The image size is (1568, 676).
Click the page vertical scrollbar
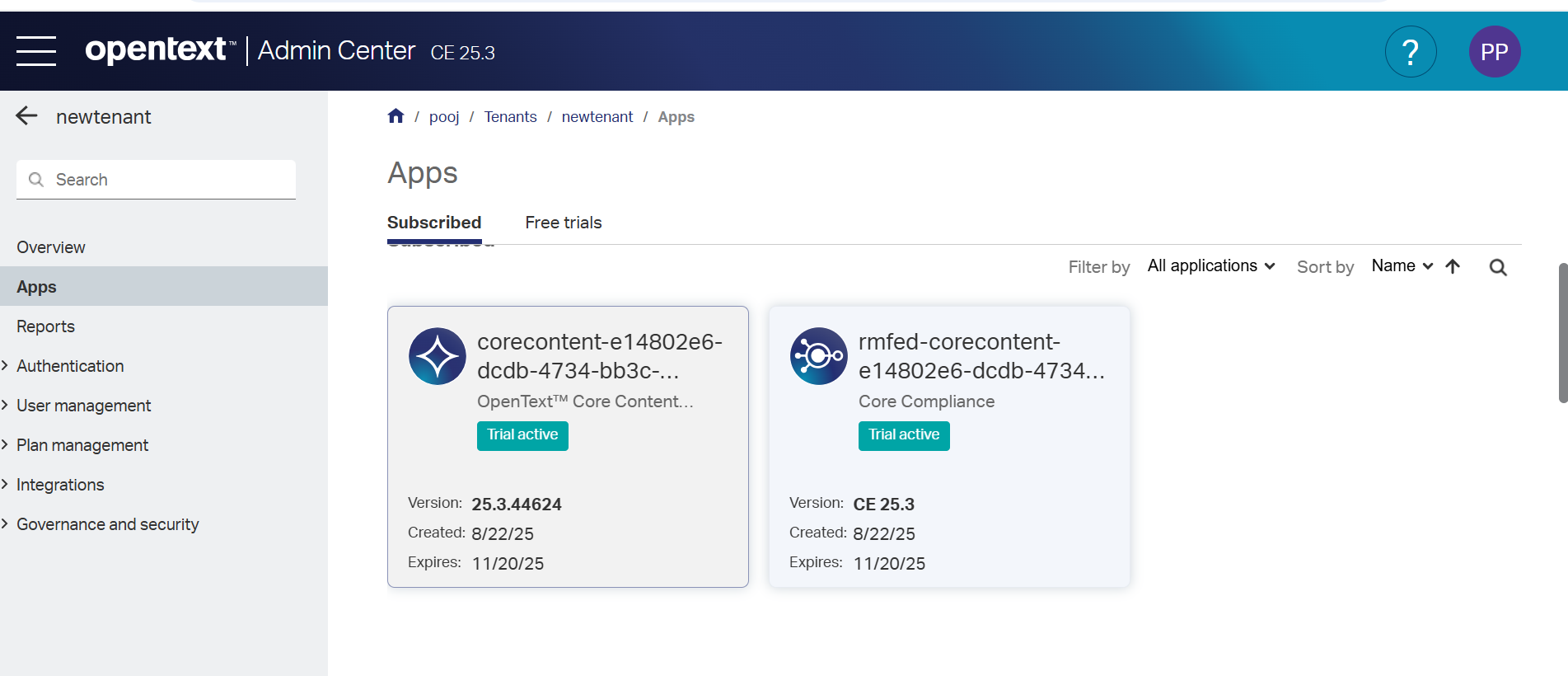[x=1562, y=333]
